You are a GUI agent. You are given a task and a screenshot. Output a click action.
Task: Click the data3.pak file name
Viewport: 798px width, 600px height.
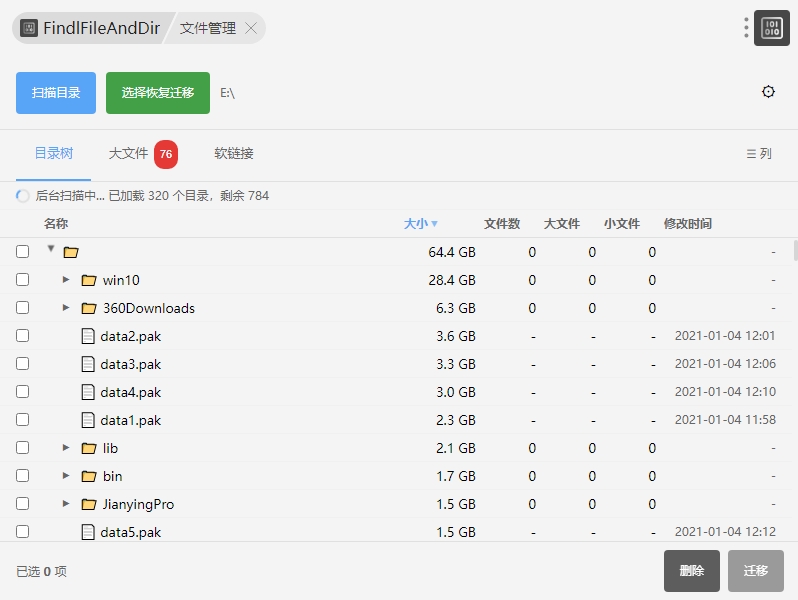131,364
